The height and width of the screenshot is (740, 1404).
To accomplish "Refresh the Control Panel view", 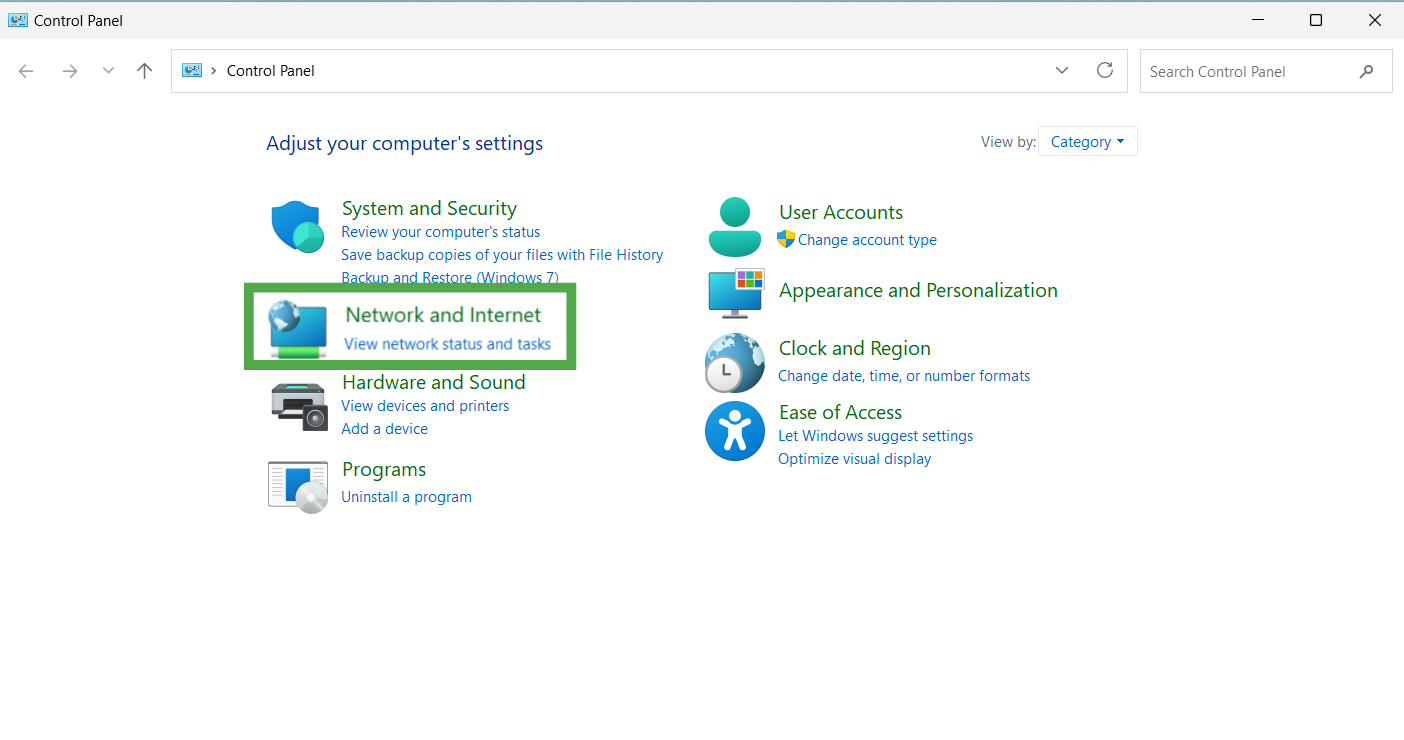I will [x=1105, y=70].
